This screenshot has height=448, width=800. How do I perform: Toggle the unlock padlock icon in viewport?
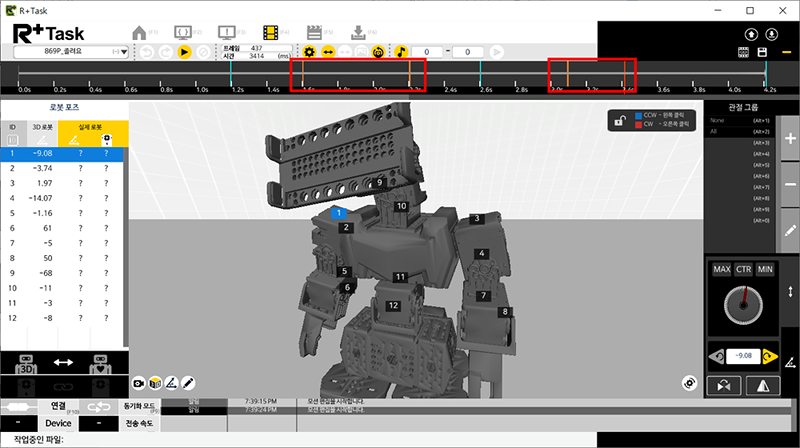[x=621, y=122]
